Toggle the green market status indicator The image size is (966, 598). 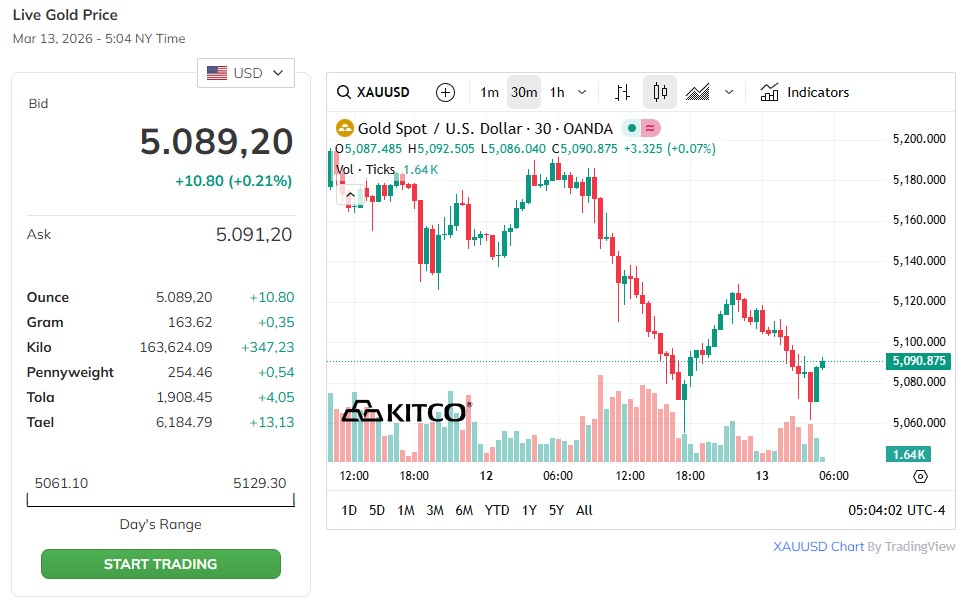(632, 128)
